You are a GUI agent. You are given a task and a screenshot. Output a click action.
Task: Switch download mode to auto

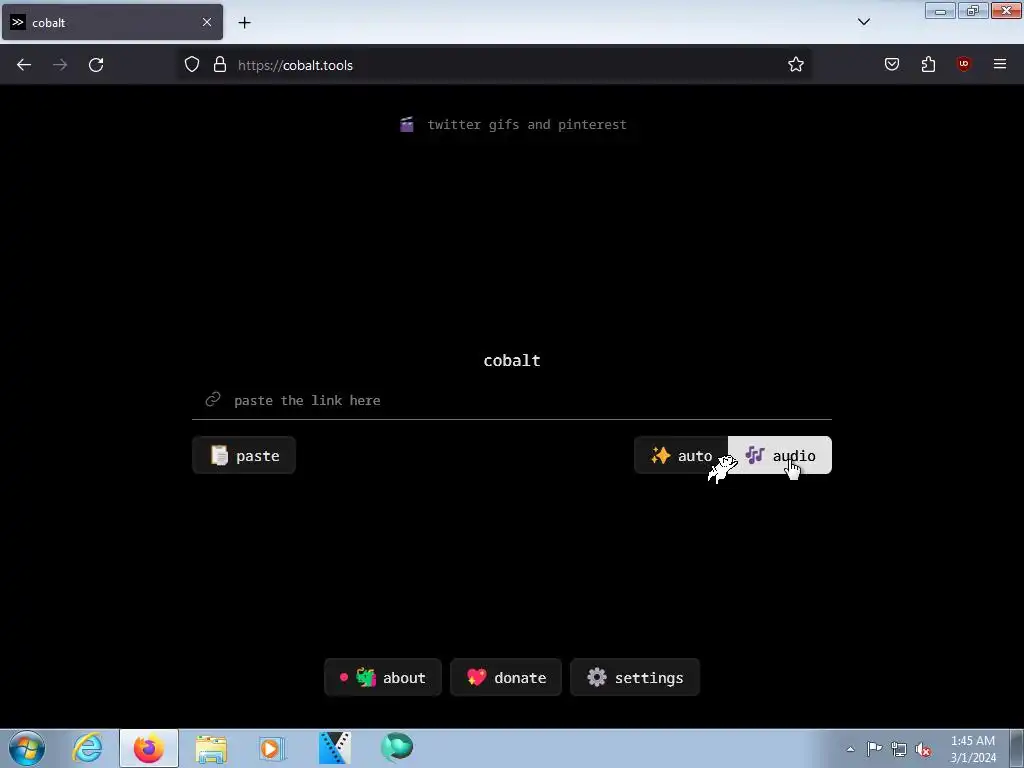(681, 455)
